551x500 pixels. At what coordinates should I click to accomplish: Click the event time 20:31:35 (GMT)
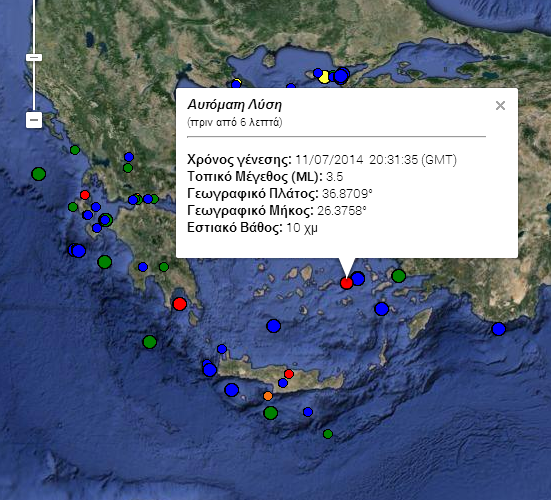pyautogui.click(x=413, y=160)
